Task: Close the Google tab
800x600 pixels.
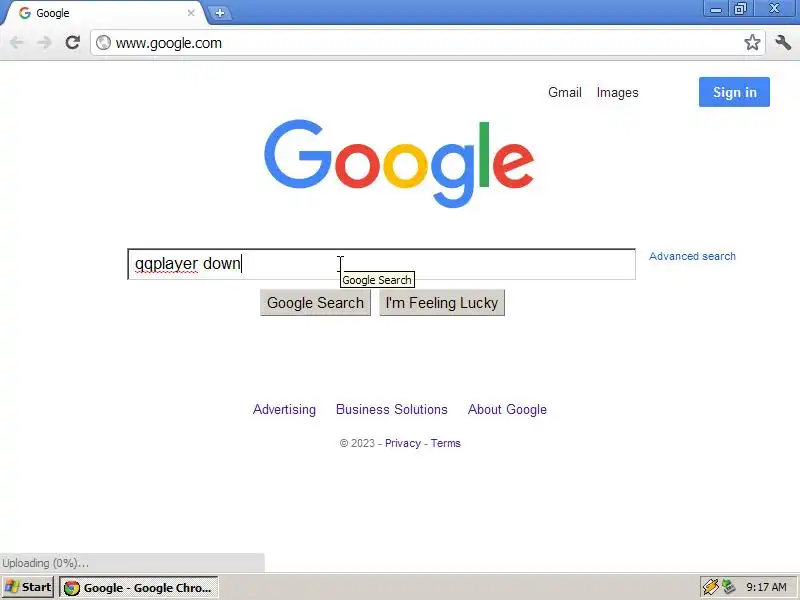Action: coord(191,13)
